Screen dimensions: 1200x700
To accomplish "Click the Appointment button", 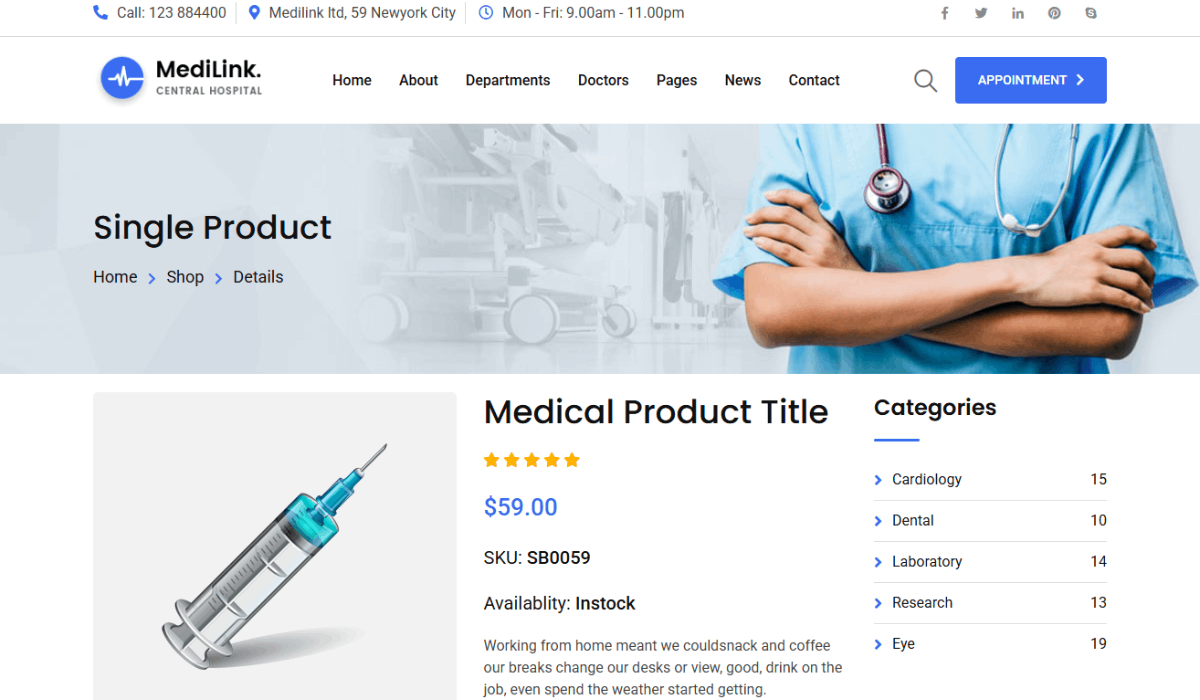I will (x=1031, y=80).
